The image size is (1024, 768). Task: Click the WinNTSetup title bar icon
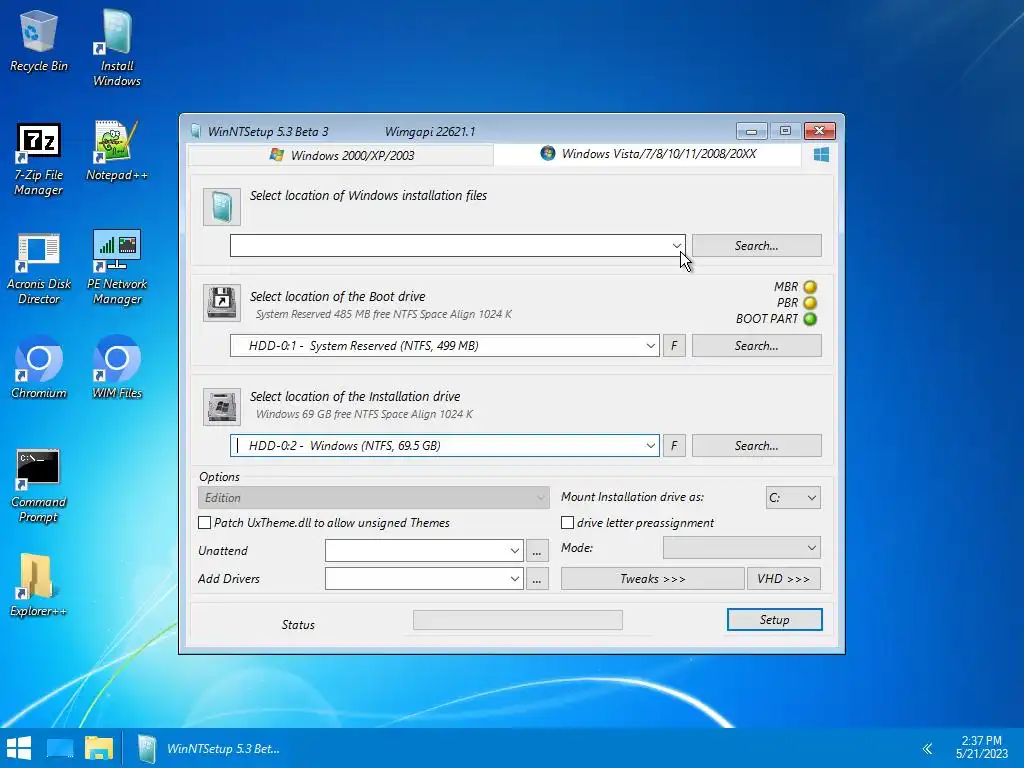tap(195, 131)
